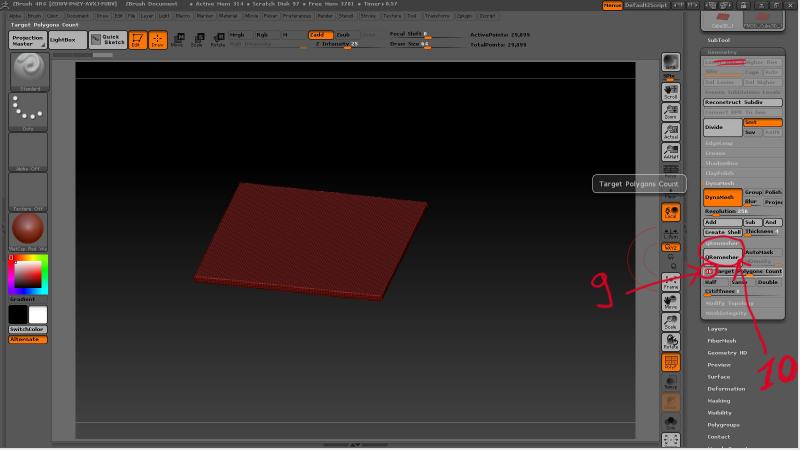Image resolution: width=800 pixels, height=450 pixels.
Task: Open the Brush menu
Action: coord(34,16)
